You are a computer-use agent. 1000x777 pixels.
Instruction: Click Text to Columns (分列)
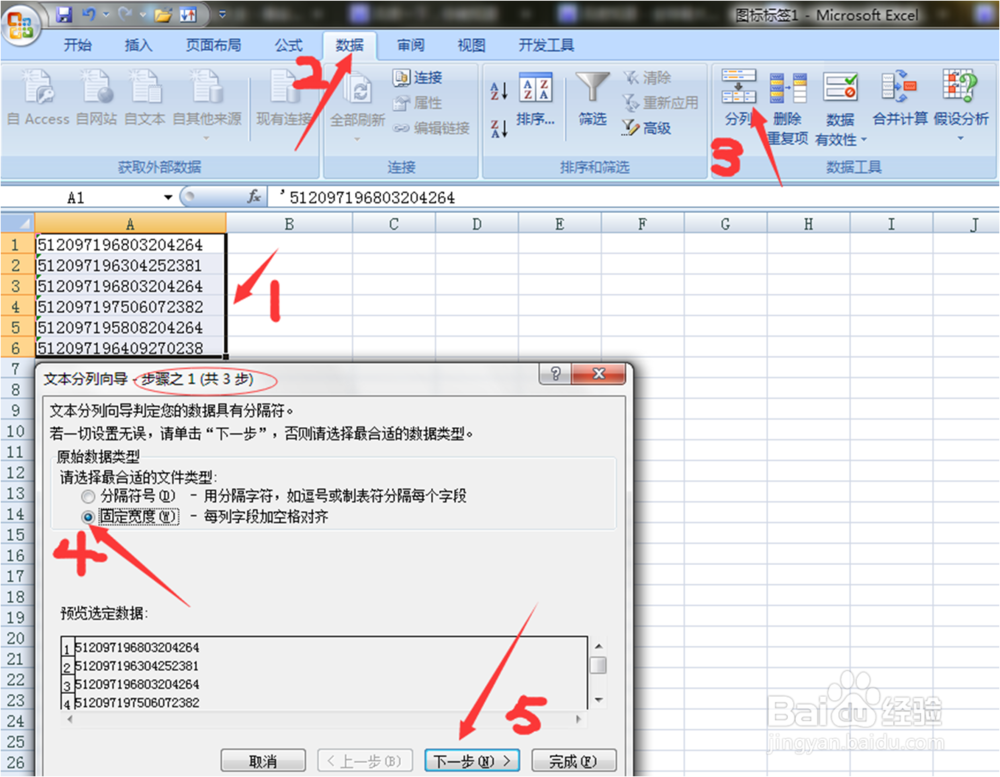[x=739, y=98]
